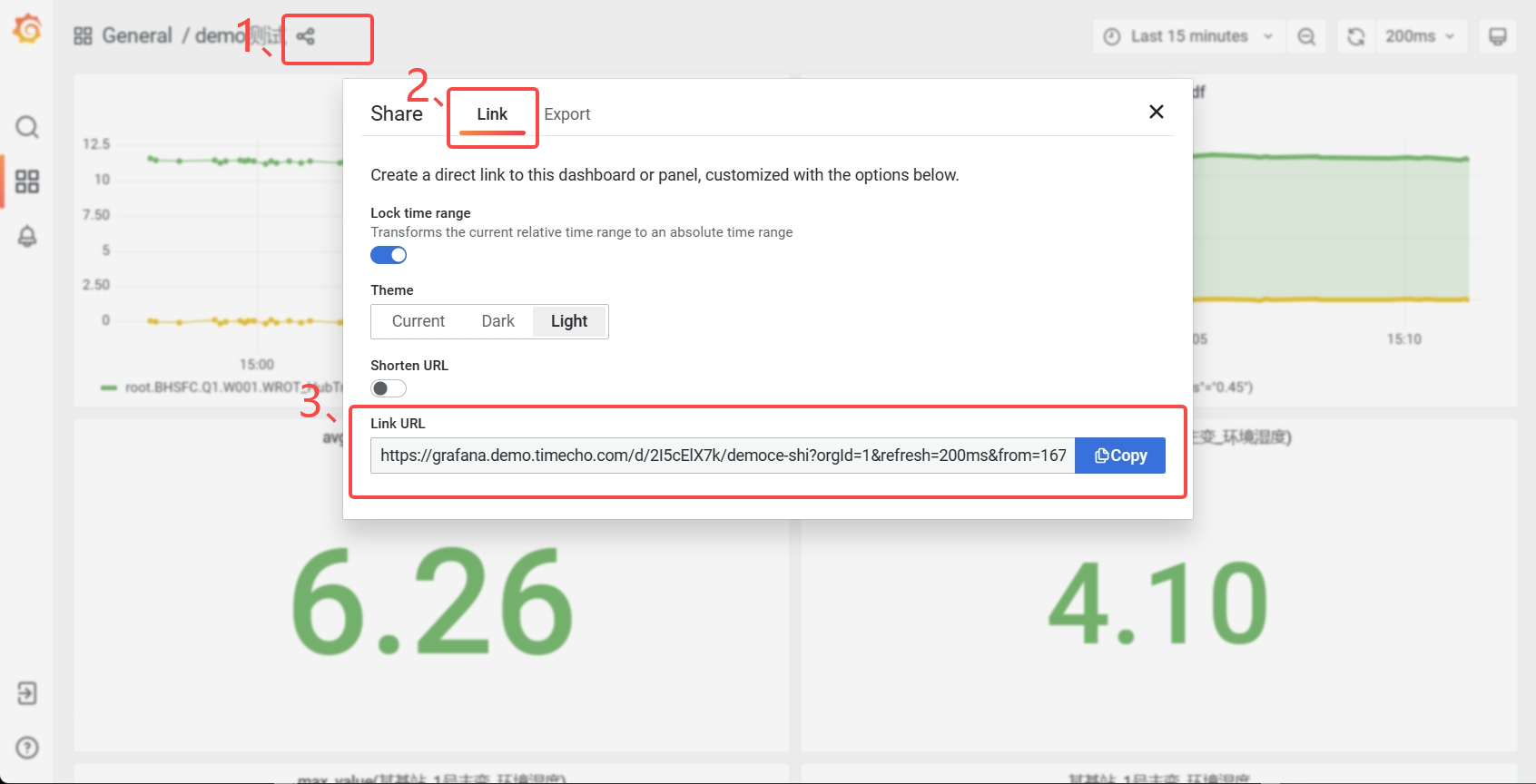Refresh the dashboard now
1536x784 pixels.
coord(1356,36)
